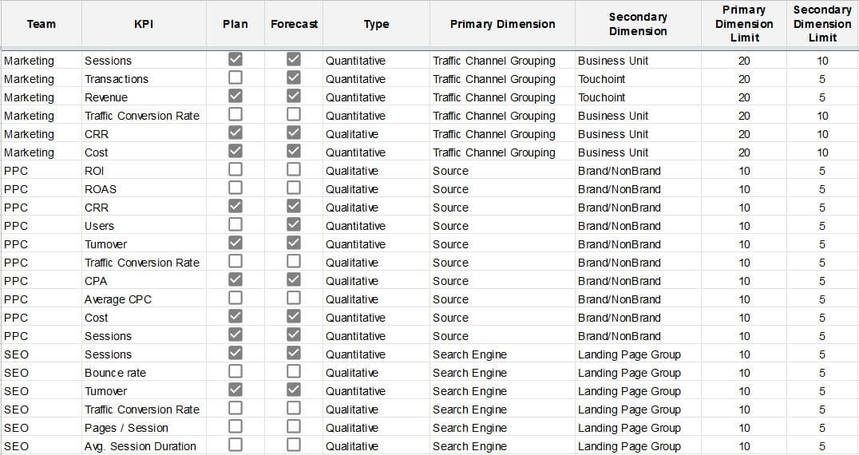Tick Plan checkbox for SEO Bounce rate

(236, 371)
